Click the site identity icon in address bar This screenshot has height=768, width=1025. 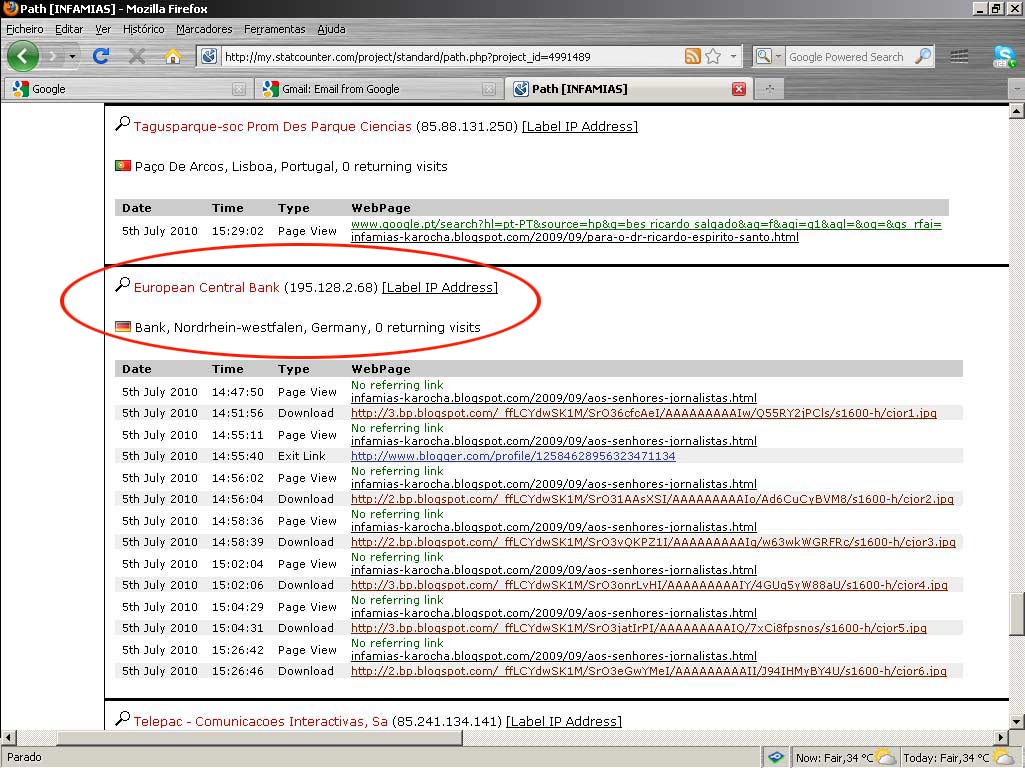(209, 56)
